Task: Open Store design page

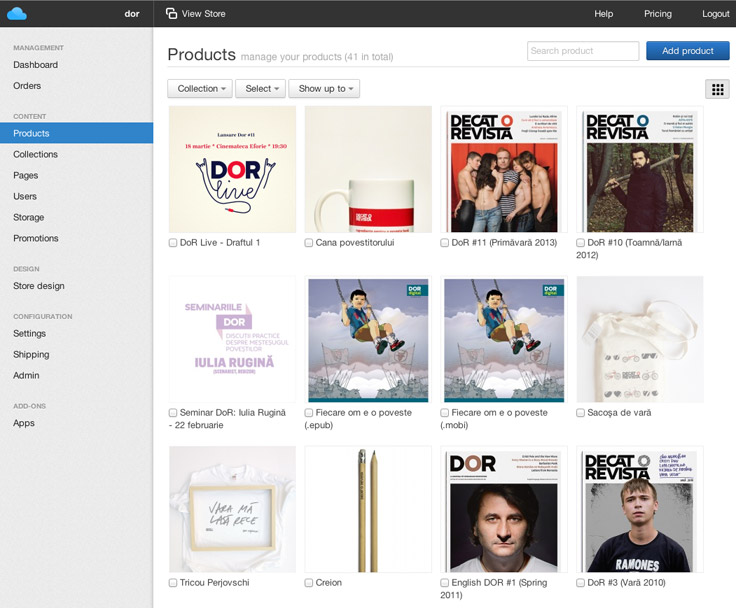Action: pos(39,286)
